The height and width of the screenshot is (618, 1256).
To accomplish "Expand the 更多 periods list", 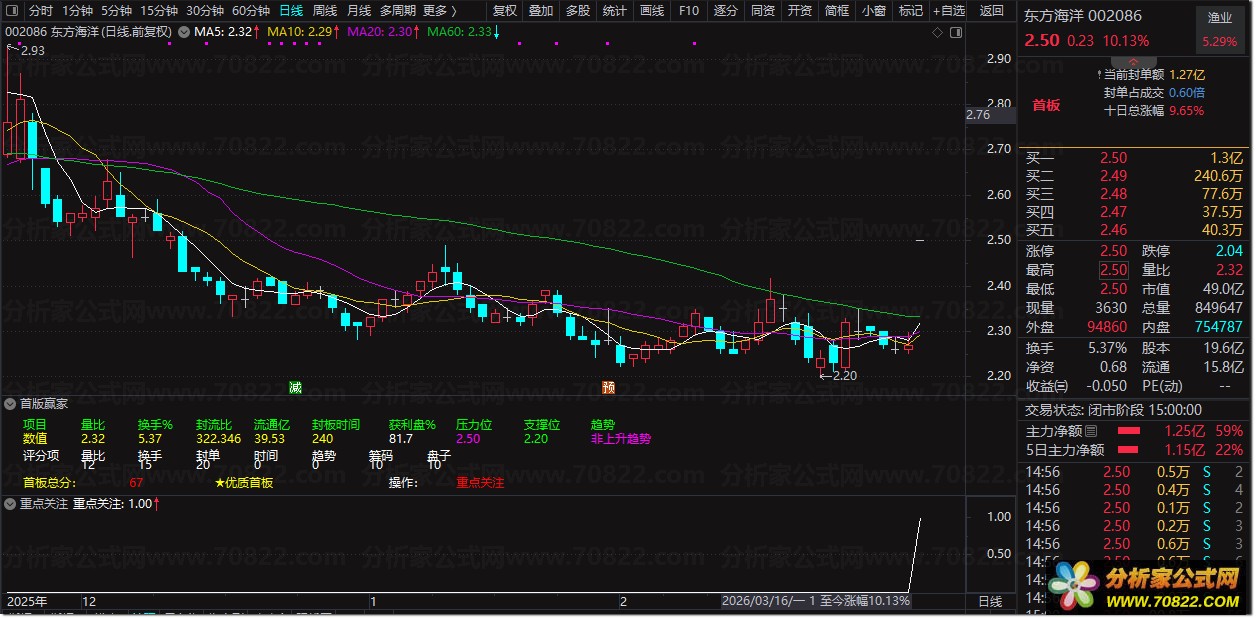I will (438, 11).
